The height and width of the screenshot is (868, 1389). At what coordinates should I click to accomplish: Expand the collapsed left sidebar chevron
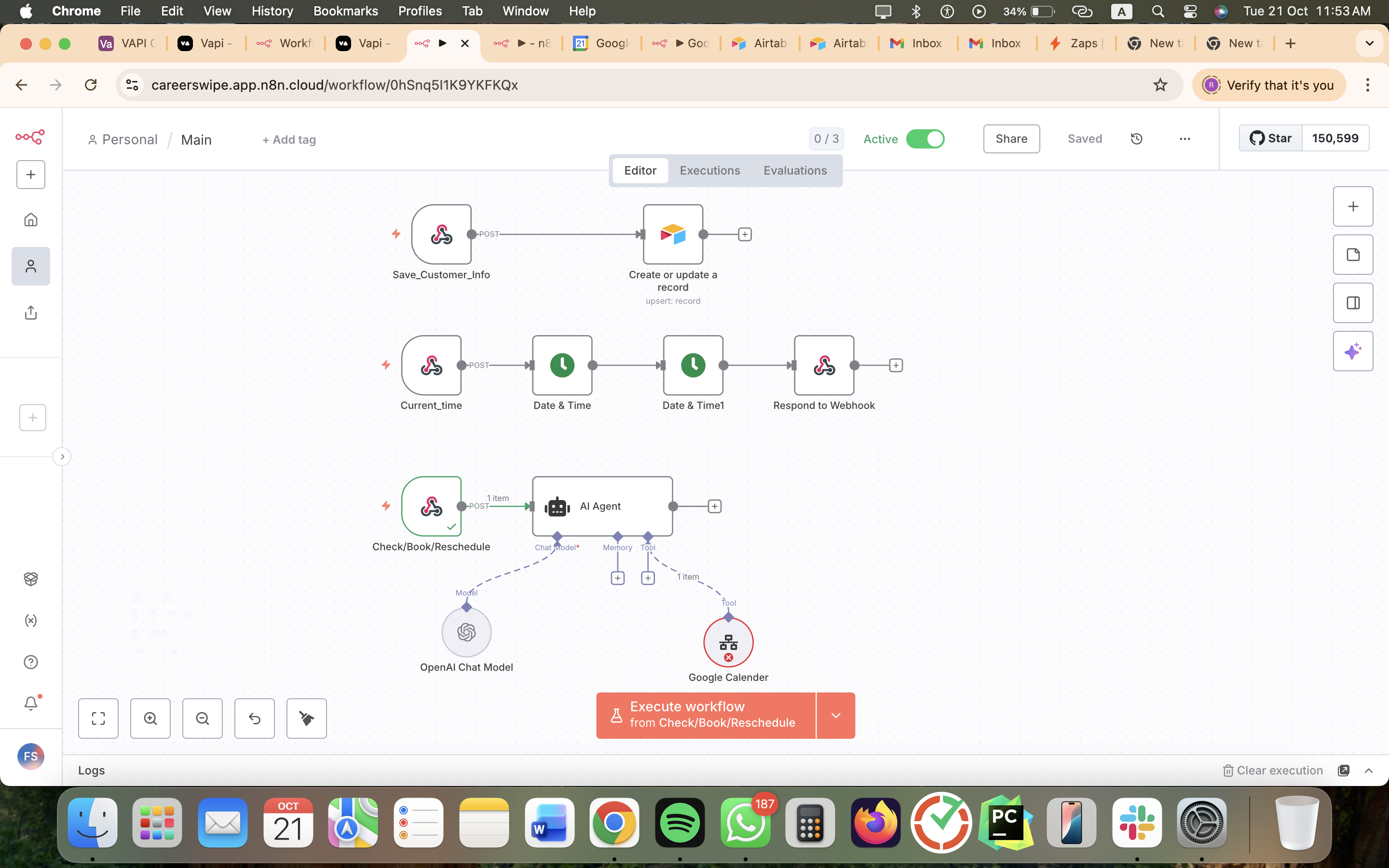tap(62, 457)
